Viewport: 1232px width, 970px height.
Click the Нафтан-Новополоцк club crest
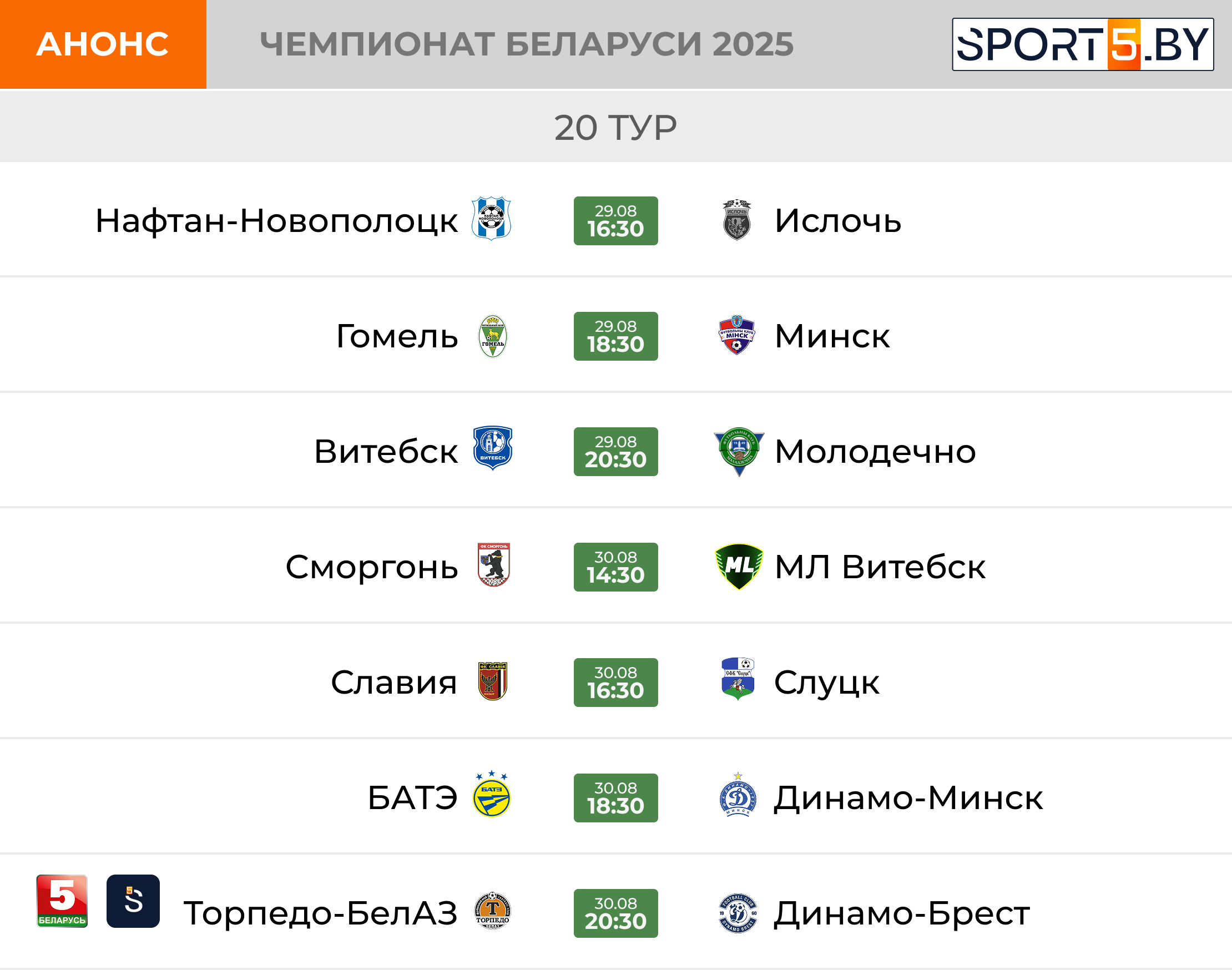pos(491,219)
